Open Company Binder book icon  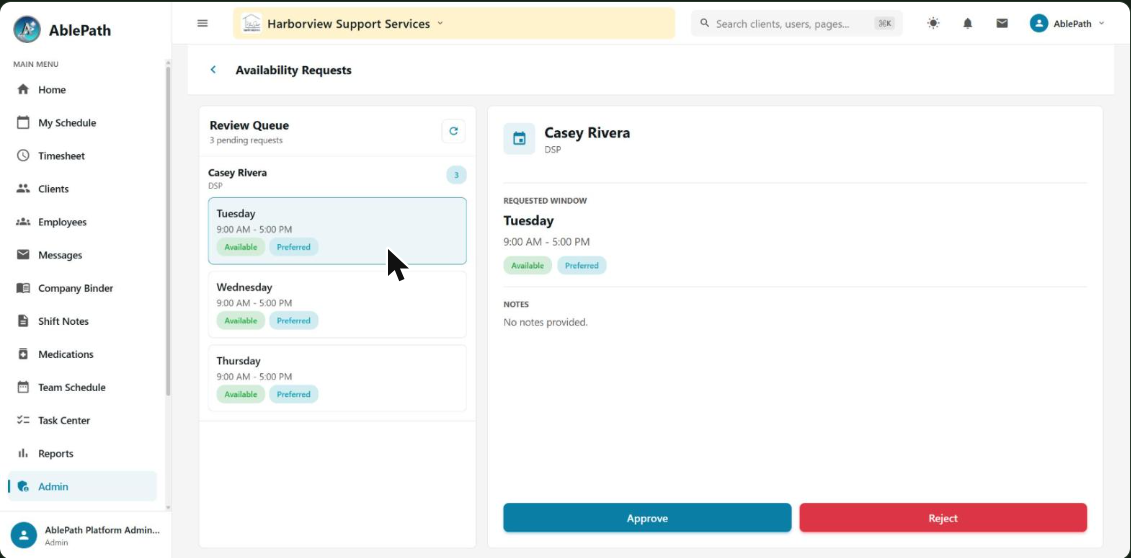tap(23, 288)
